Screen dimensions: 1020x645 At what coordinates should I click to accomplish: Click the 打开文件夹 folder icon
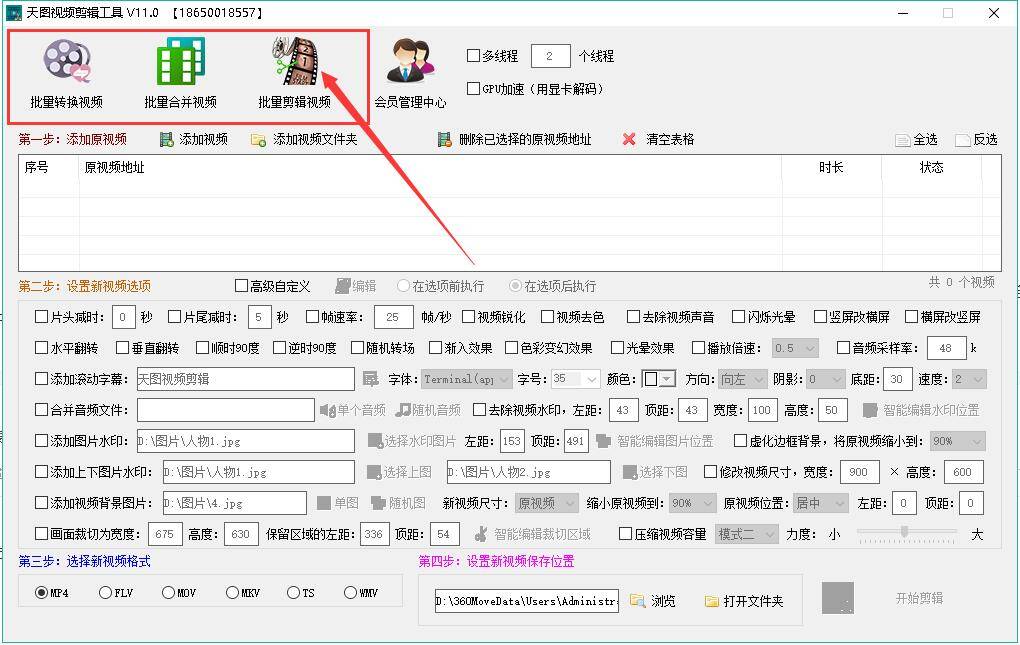point(712,601)
